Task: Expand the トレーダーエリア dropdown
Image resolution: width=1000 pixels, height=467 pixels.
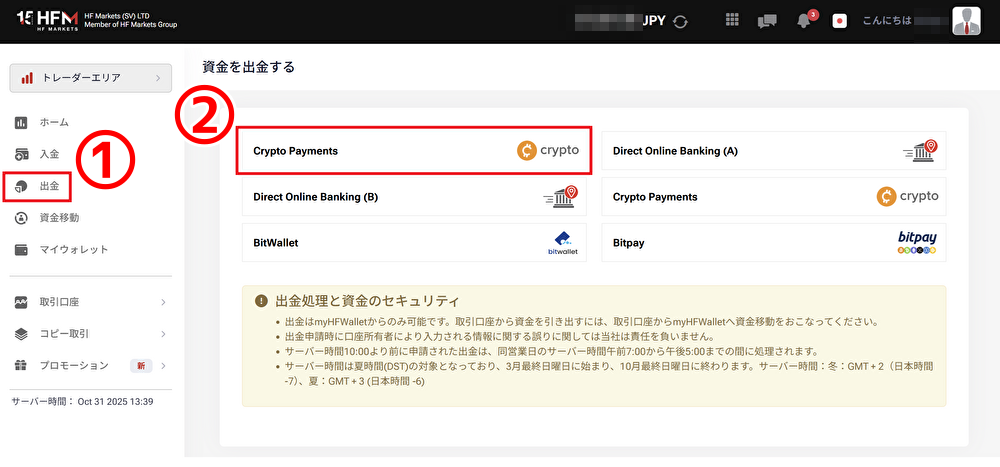Action: click(x=90, y=77)
